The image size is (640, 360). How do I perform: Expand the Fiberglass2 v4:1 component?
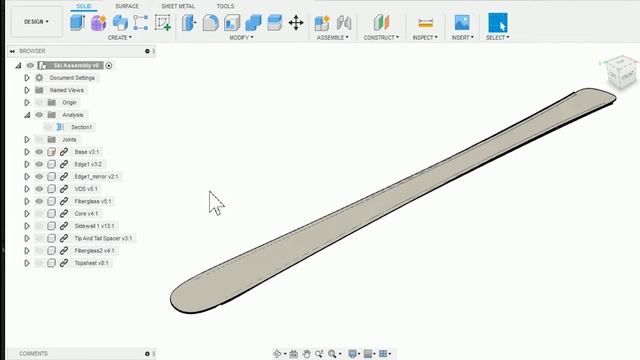coord(27,251)
